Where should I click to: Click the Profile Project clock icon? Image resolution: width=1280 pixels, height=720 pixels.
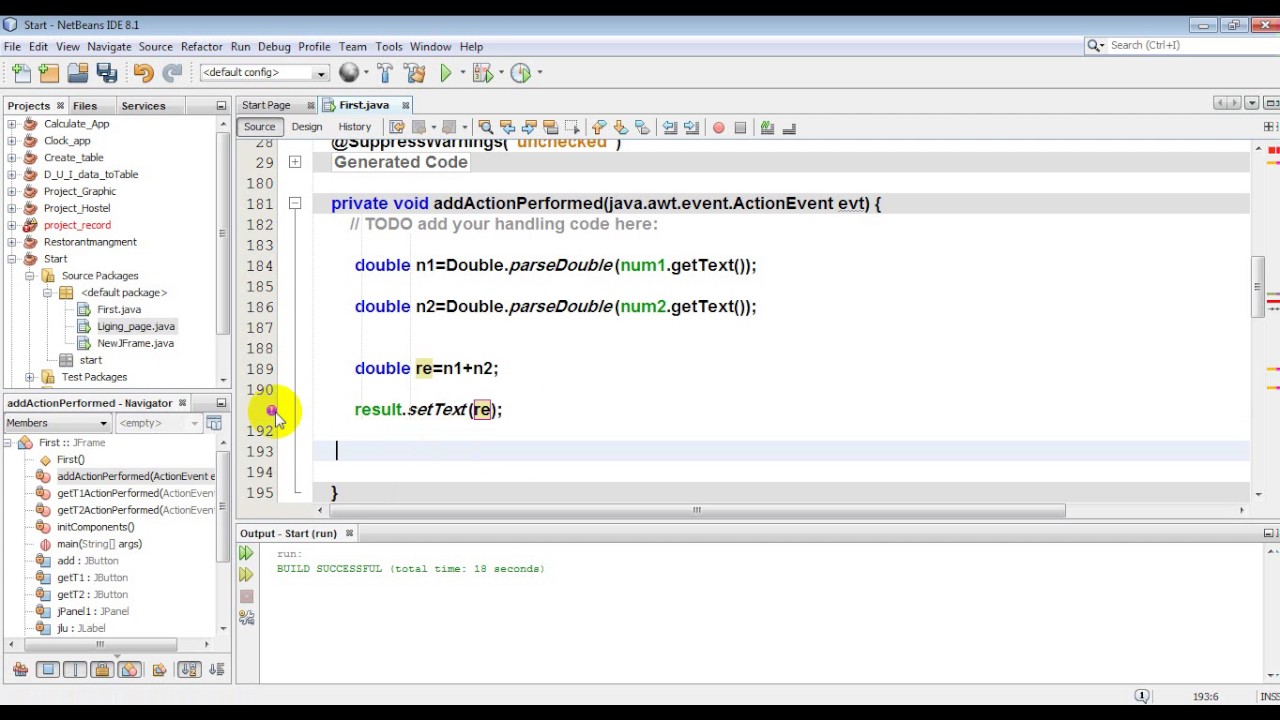coord(521,73)
